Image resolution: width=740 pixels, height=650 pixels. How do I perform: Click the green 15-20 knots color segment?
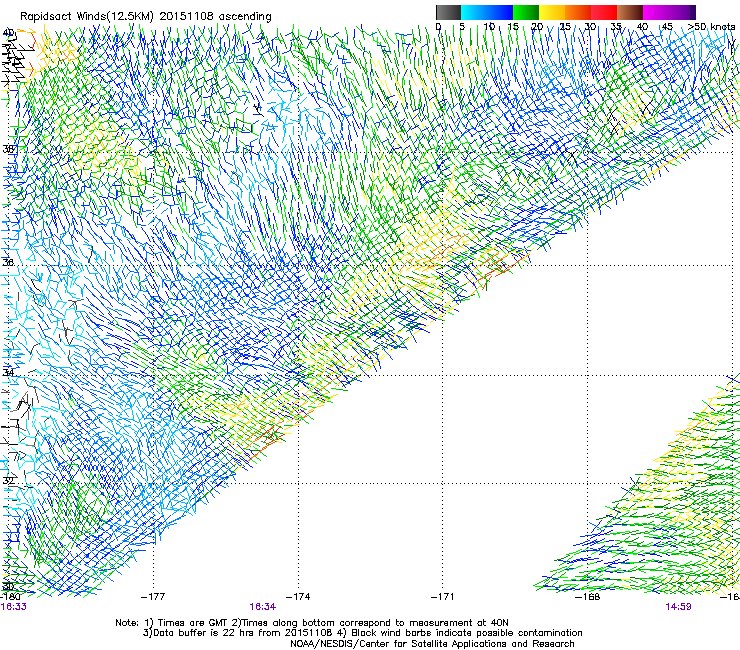pos(526,12)
